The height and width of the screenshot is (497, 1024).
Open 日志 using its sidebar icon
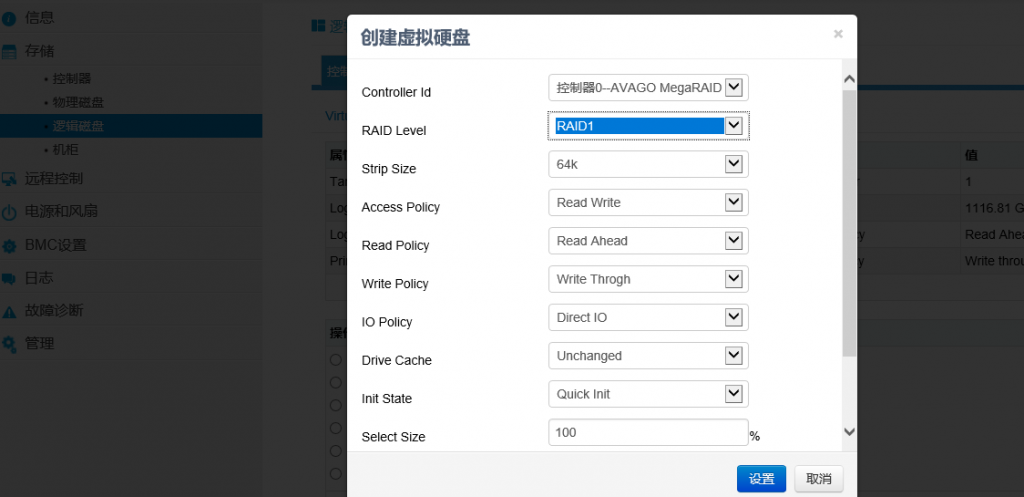click(10, 278)
